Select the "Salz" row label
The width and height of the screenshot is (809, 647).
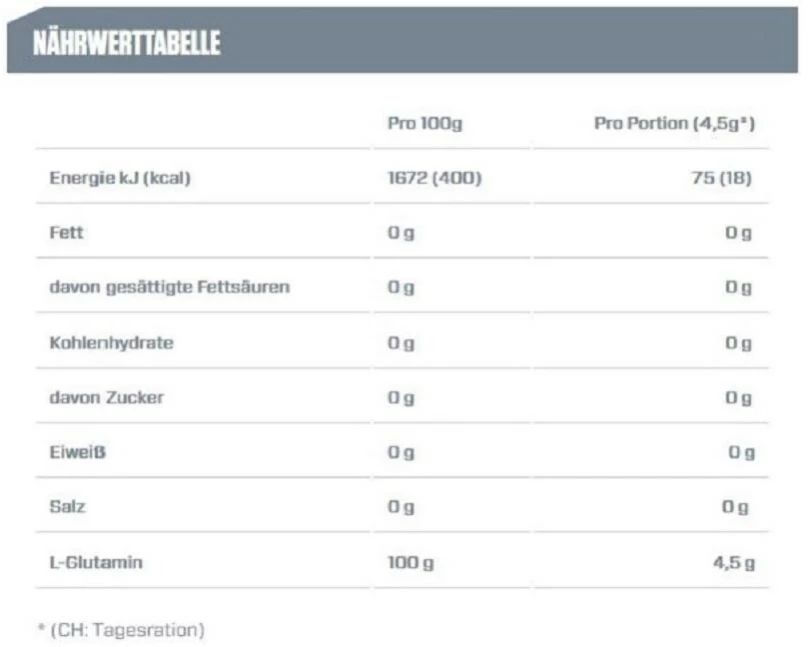(x=67, y=506)
